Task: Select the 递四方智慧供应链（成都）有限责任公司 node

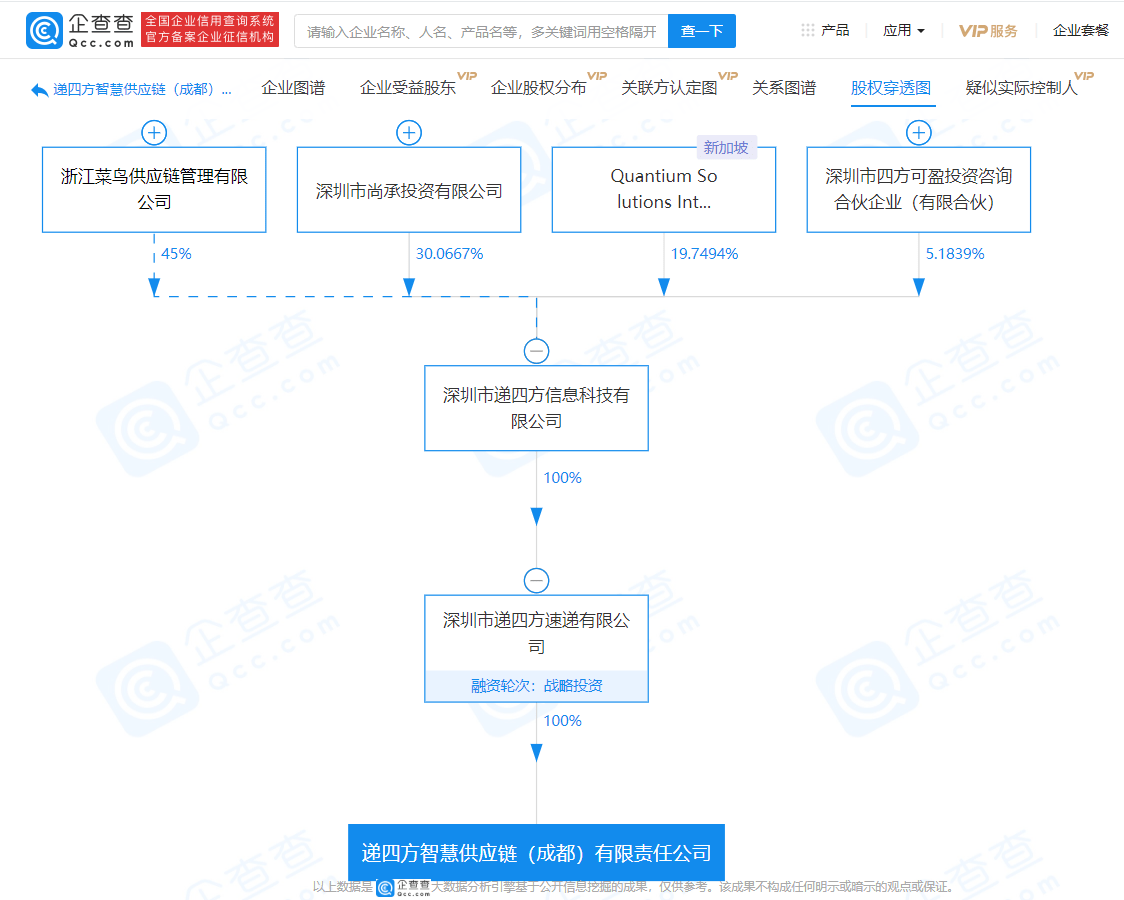Action: click(536, 852)
